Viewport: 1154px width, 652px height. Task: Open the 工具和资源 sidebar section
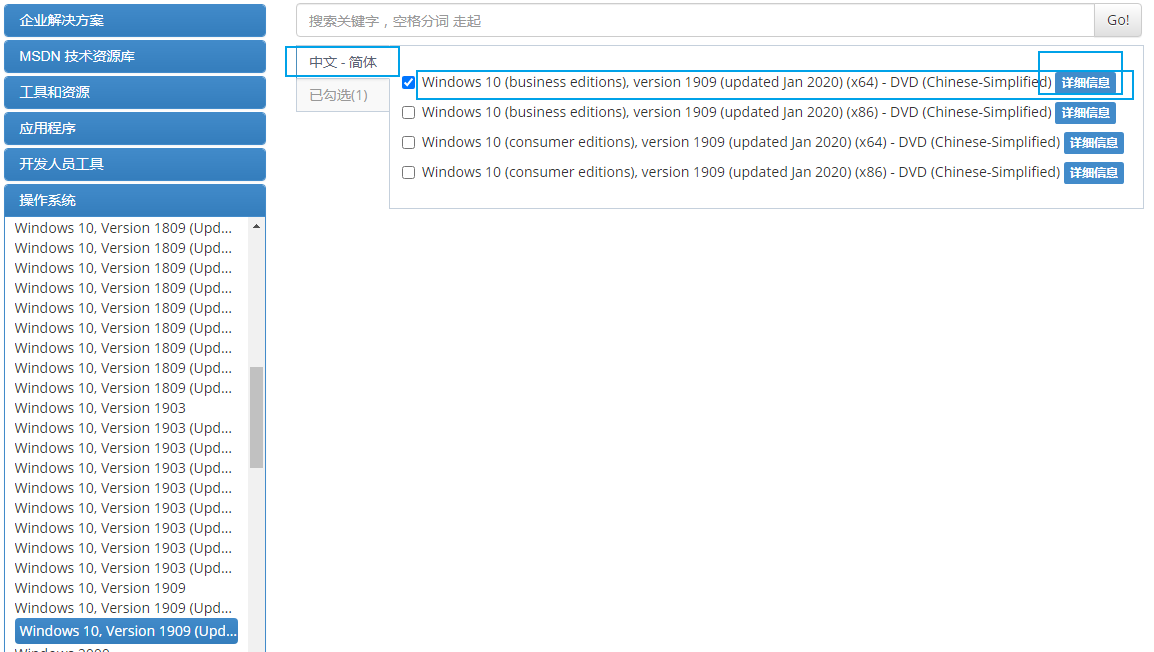[135, 93]
